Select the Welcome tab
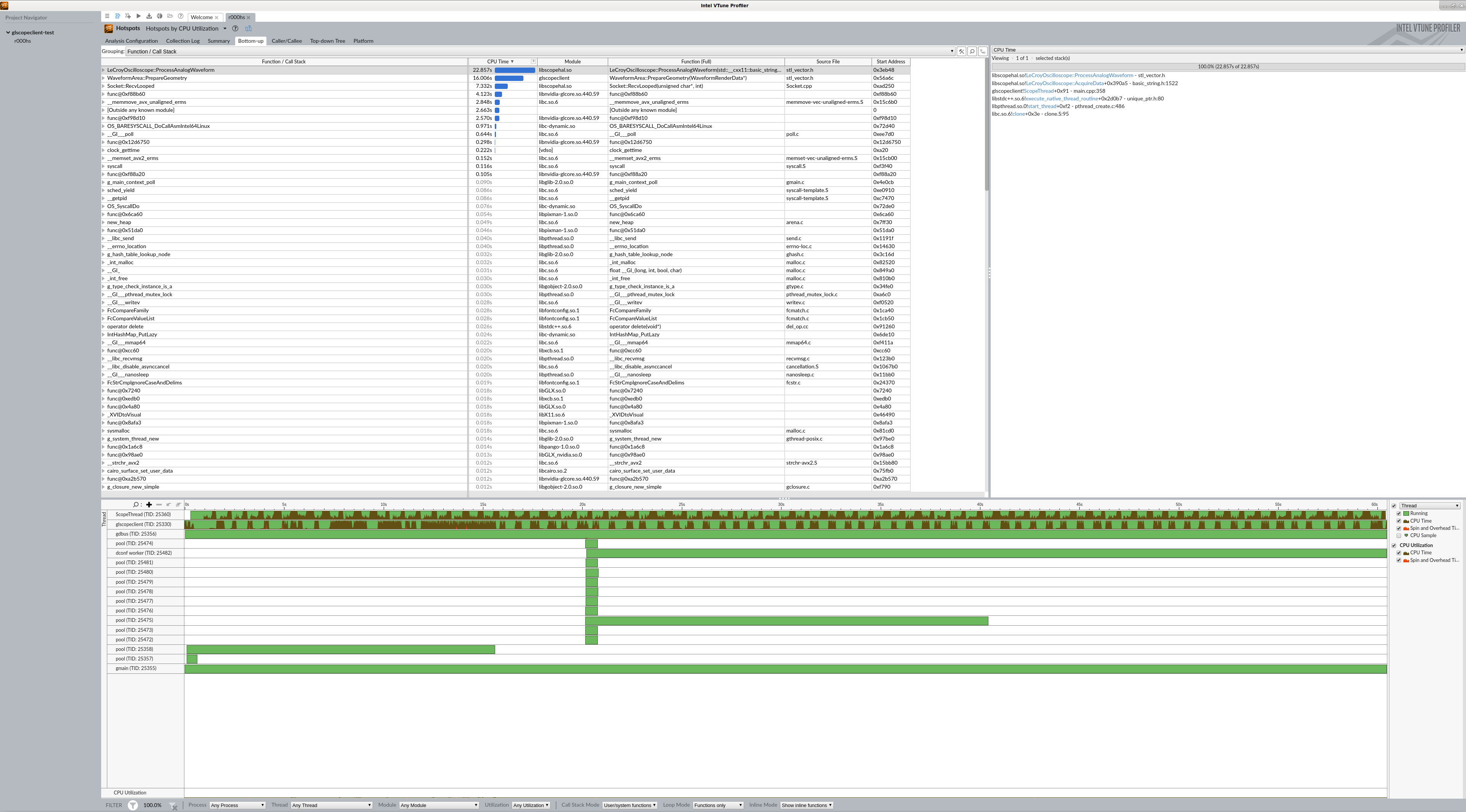Viewport: 1466px width, 812px height. click(202, 18)
